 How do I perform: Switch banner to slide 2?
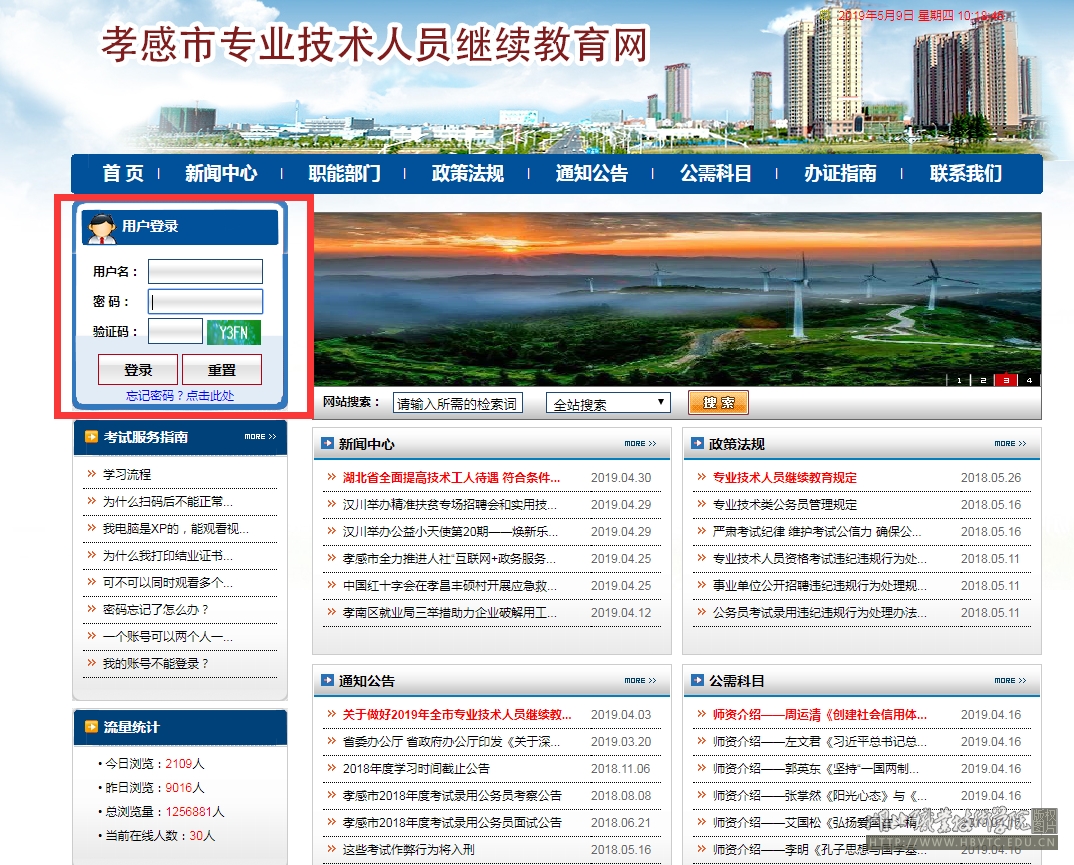pyautogui.click(x=982, y=380)
